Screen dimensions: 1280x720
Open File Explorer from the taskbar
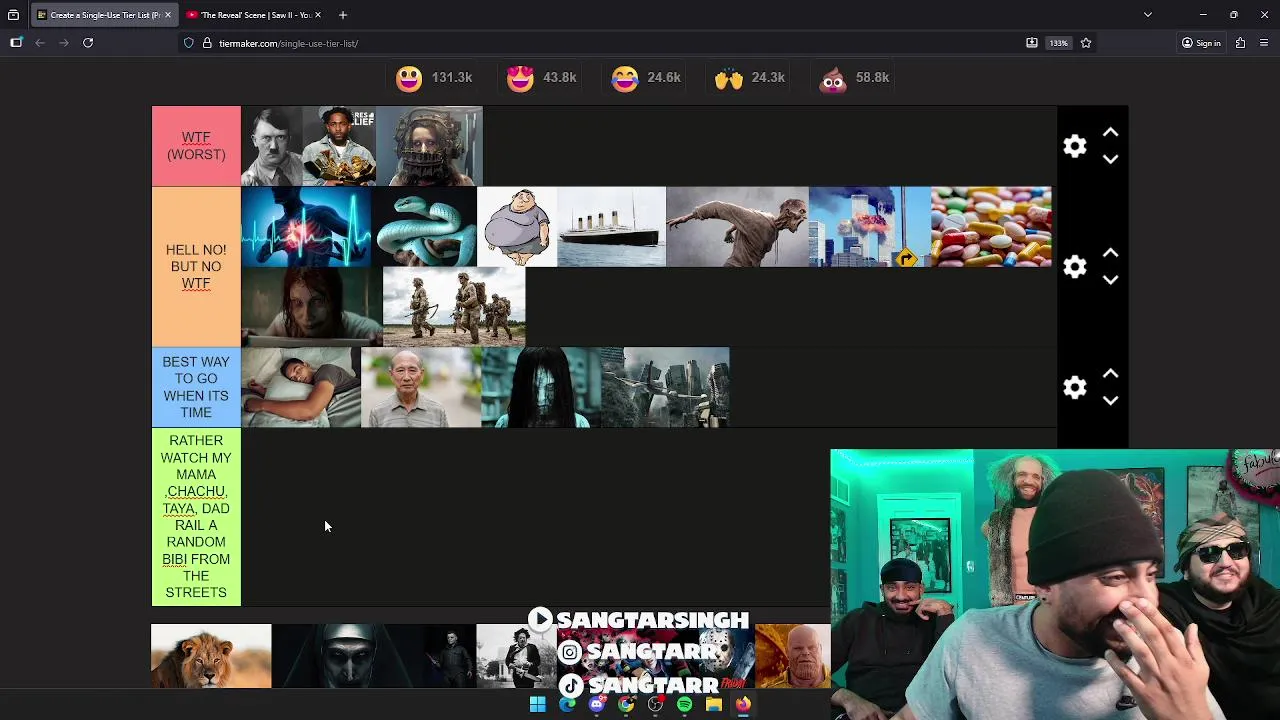point(714,704)
